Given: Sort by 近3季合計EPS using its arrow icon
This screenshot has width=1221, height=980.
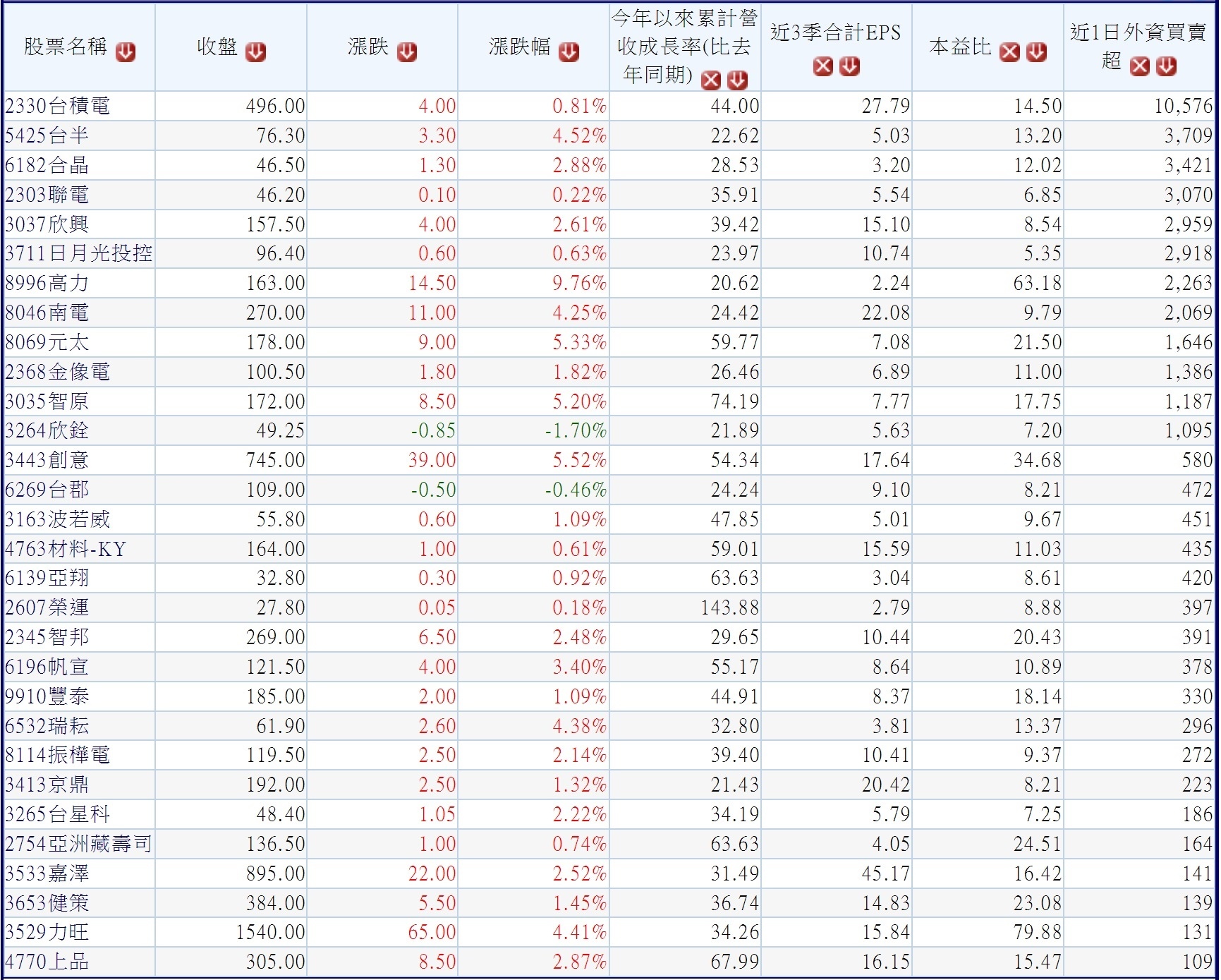Looking at the screenshot, I should pyautogui.click(x=849, y=66).
